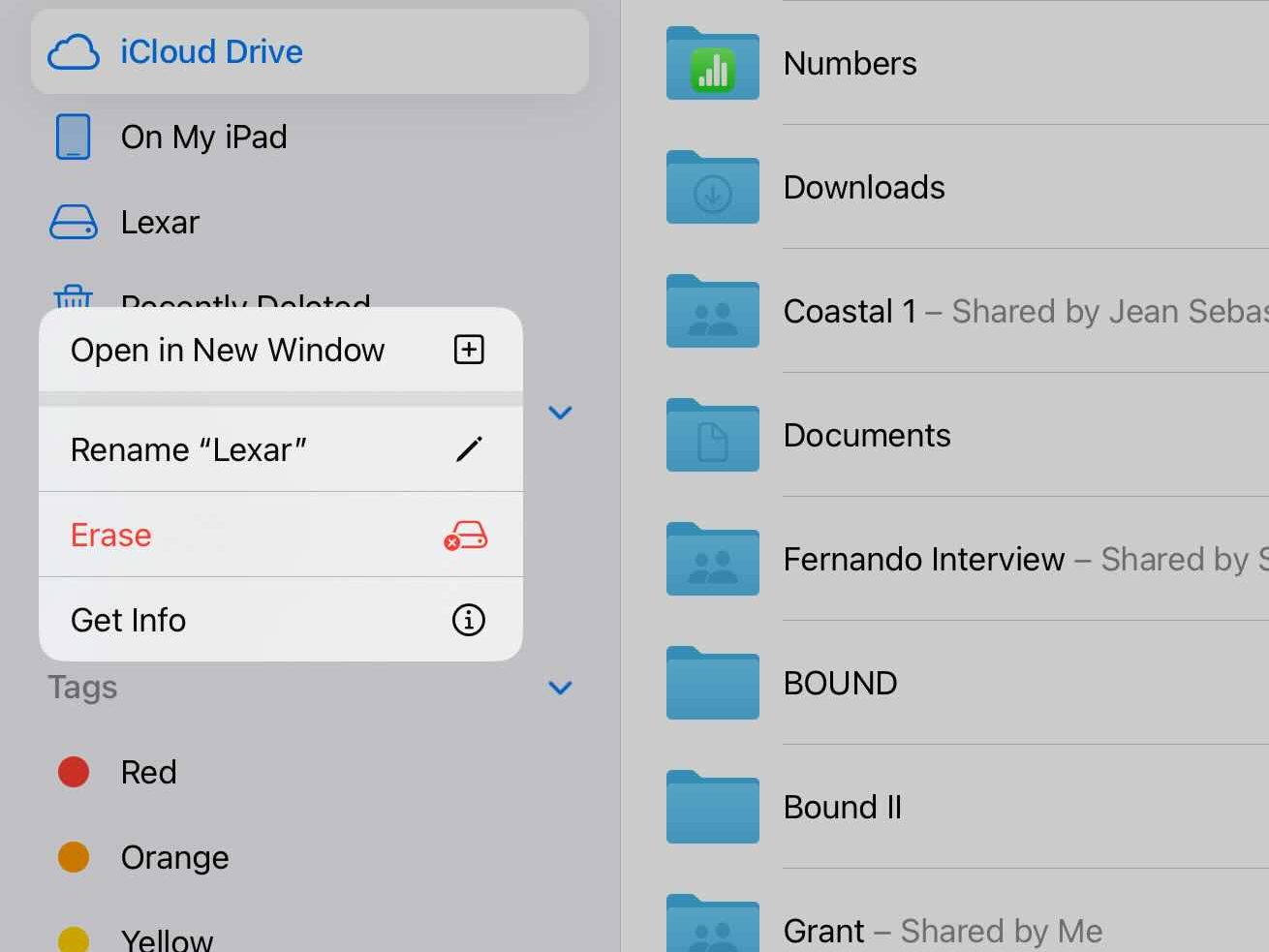Open the Fernando Interview shared folder

922,560
